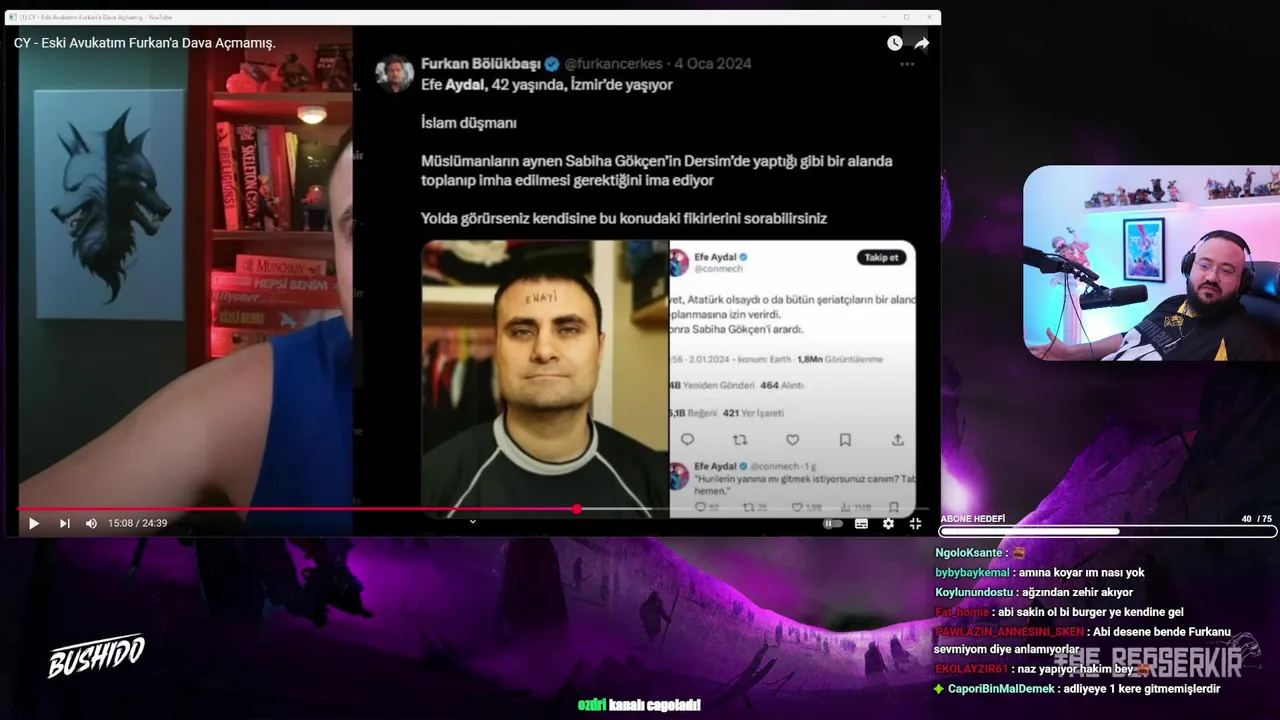The height and width of the screenshot is (720, 1280).
Task: Click the Watch later clock icon
Action: 894,43
